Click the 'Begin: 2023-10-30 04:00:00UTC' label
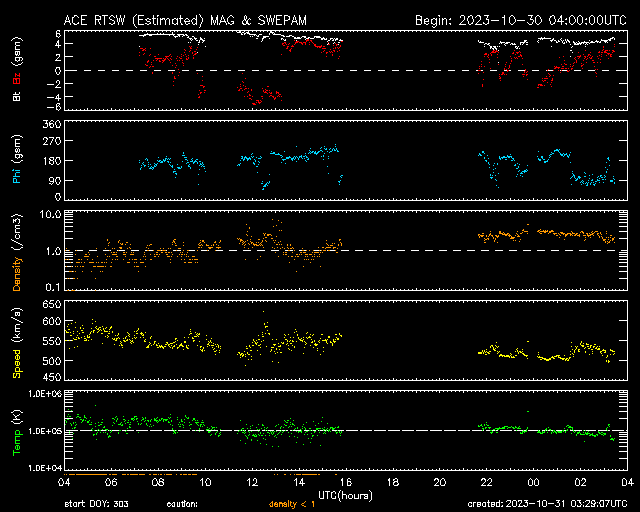Screen dimensions: 640x512 521,20
